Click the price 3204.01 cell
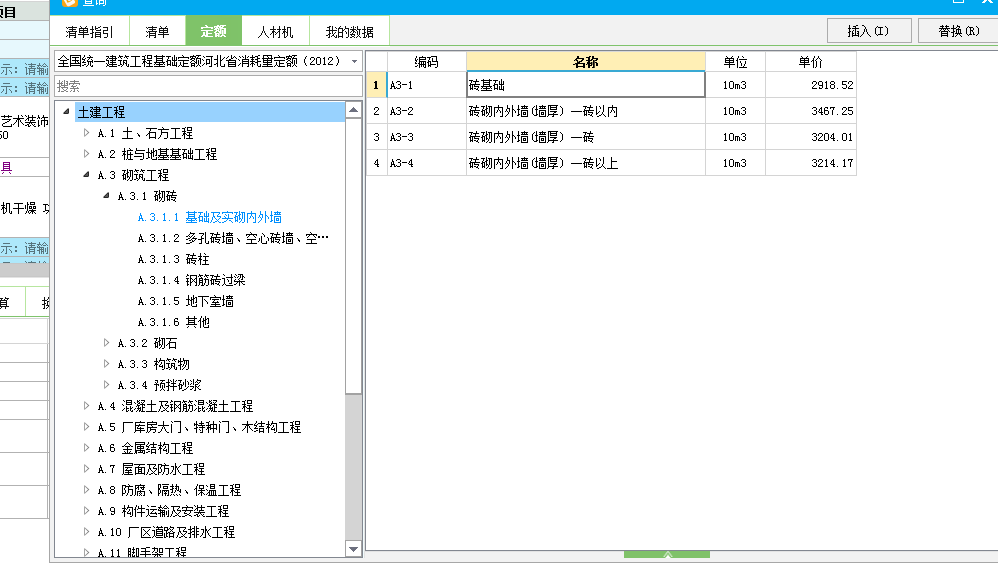 point(810,137)
